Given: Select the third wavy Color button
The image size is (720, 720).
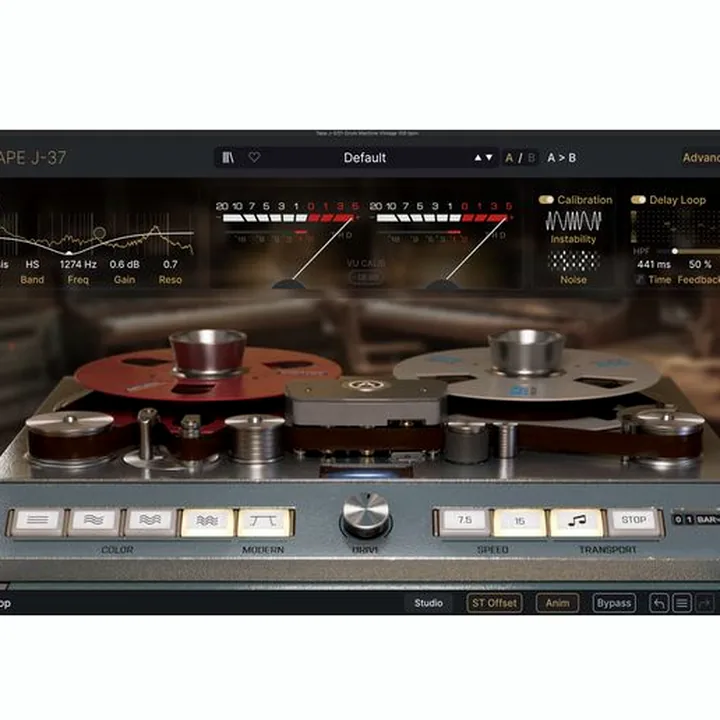Looking at the screenshot, I should click(150, 521).
